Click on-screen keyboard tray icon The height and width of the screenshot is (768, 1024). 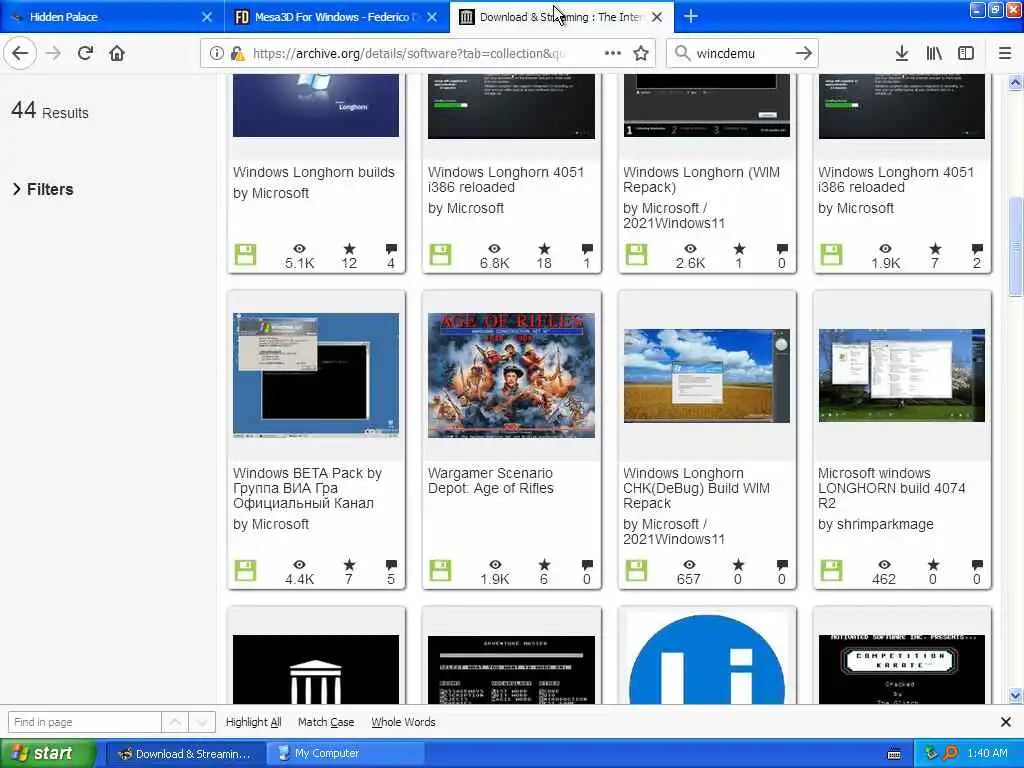click(895, 754)
